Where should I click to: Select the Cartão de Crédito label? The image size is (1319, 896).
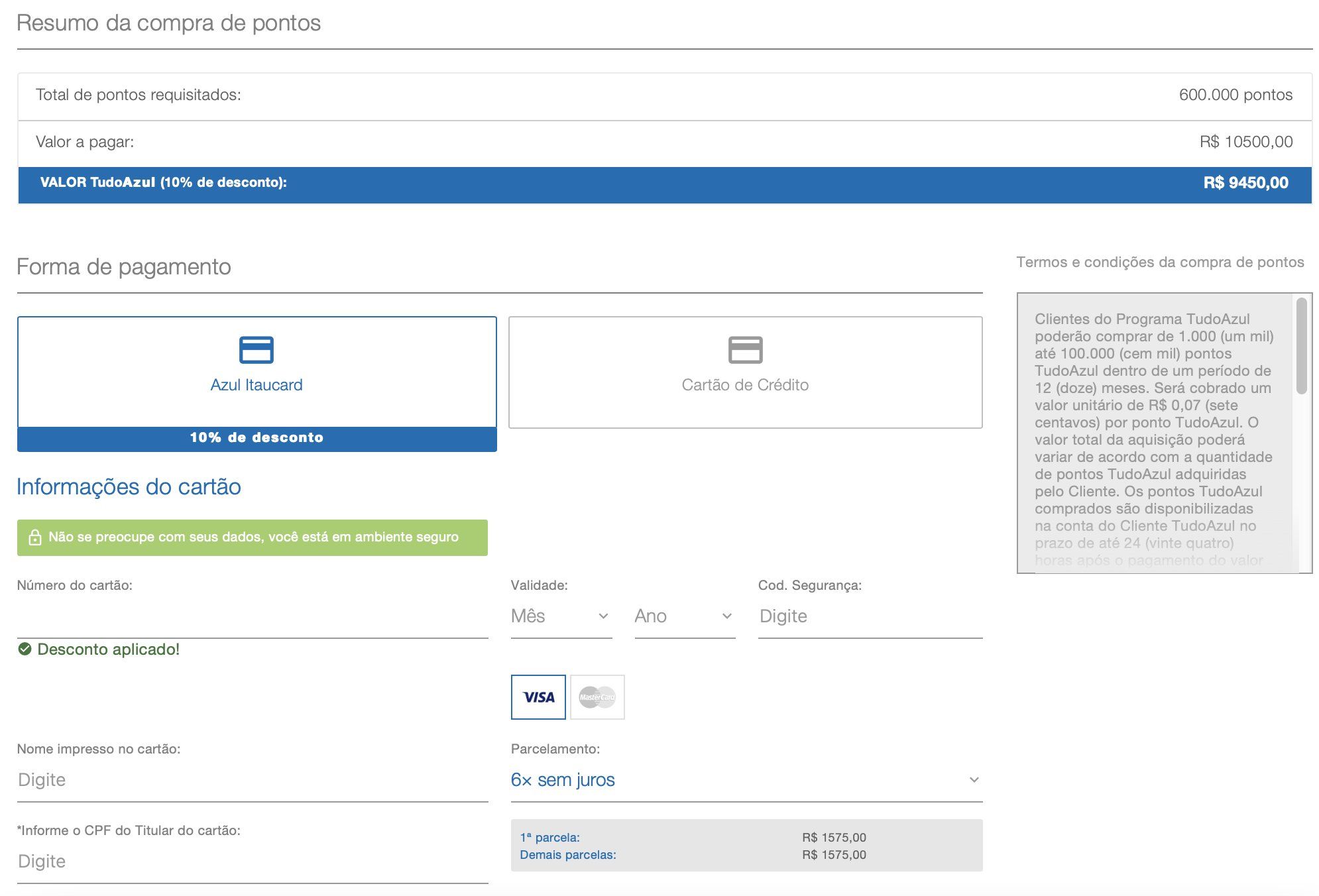pyautogui.click(x=745, y=385)
